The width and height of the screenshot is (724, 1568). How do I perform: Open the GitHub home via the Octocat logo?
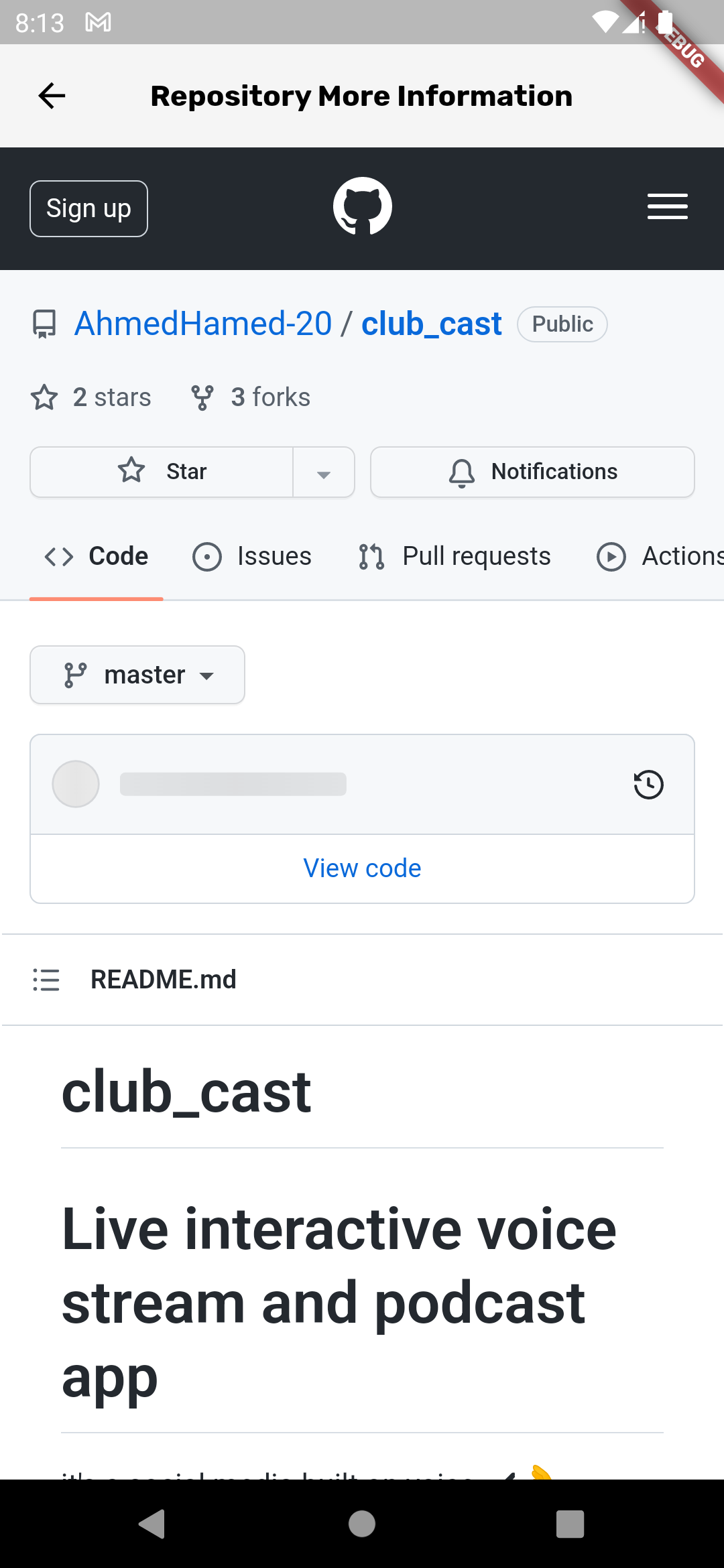click(x=362, y=206)
